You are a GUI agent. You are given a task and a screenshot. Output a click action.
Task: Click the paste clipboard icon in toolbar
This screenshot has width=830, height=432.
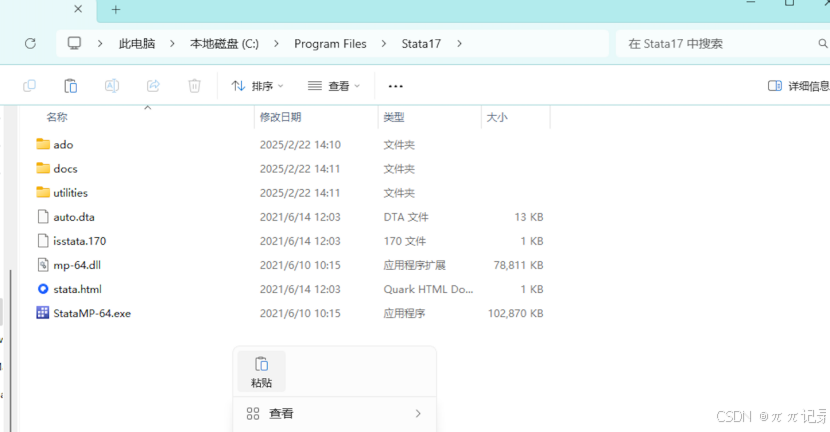click(x=70, y=86)
